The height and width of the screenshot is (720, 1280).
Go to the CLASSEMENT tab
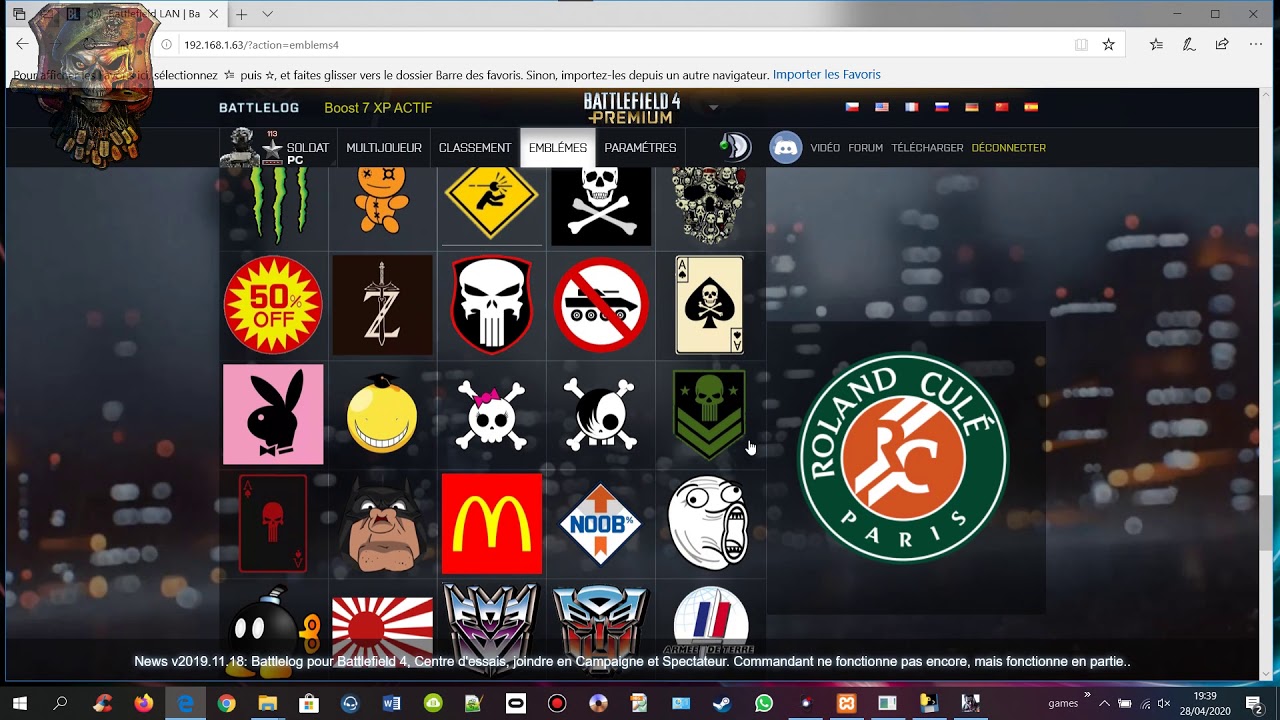475,148
